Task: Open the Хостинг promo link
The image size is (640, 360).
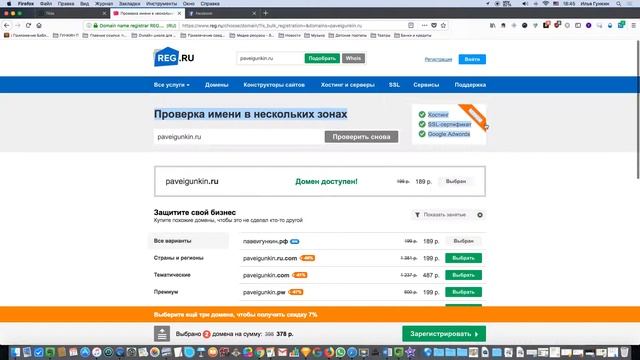Action: pos(438,115)
